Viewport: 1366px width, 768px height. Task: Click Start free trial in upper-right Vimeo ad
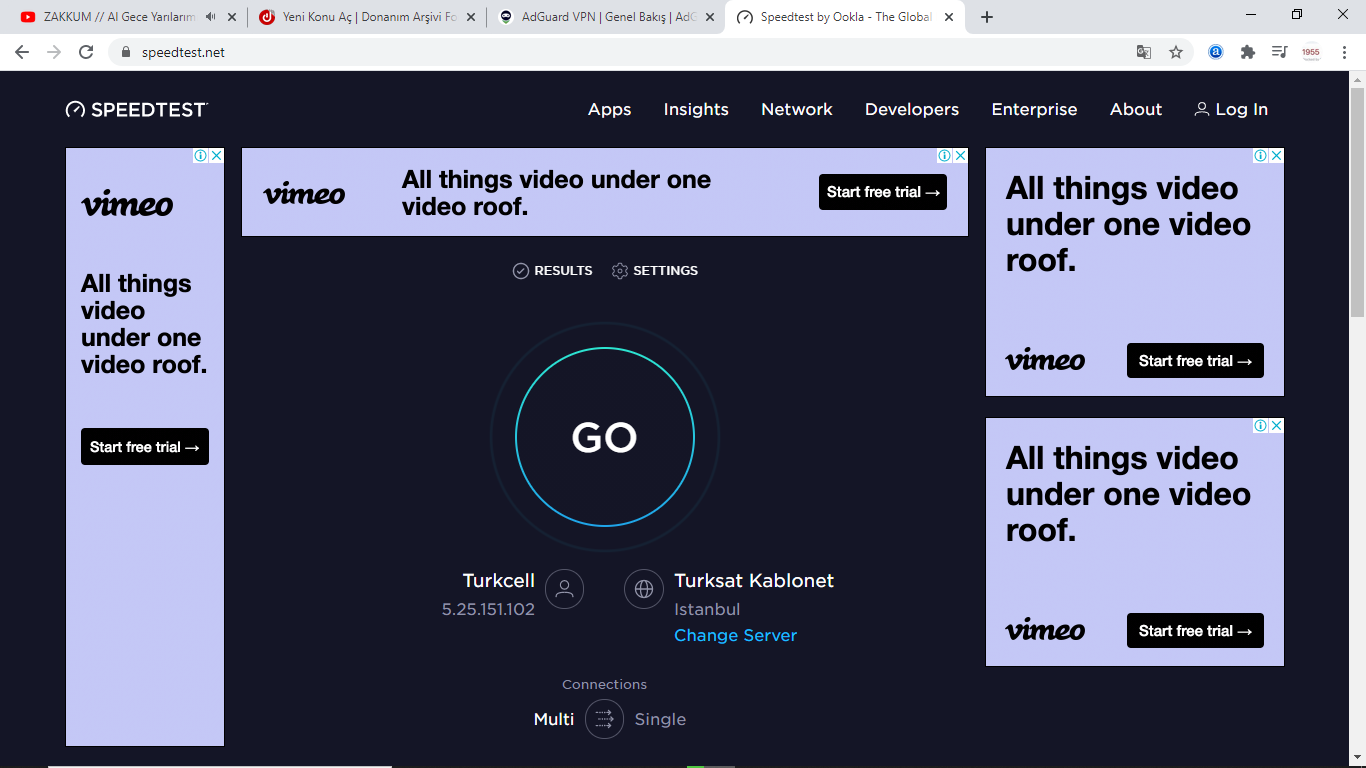point(1195,361)
